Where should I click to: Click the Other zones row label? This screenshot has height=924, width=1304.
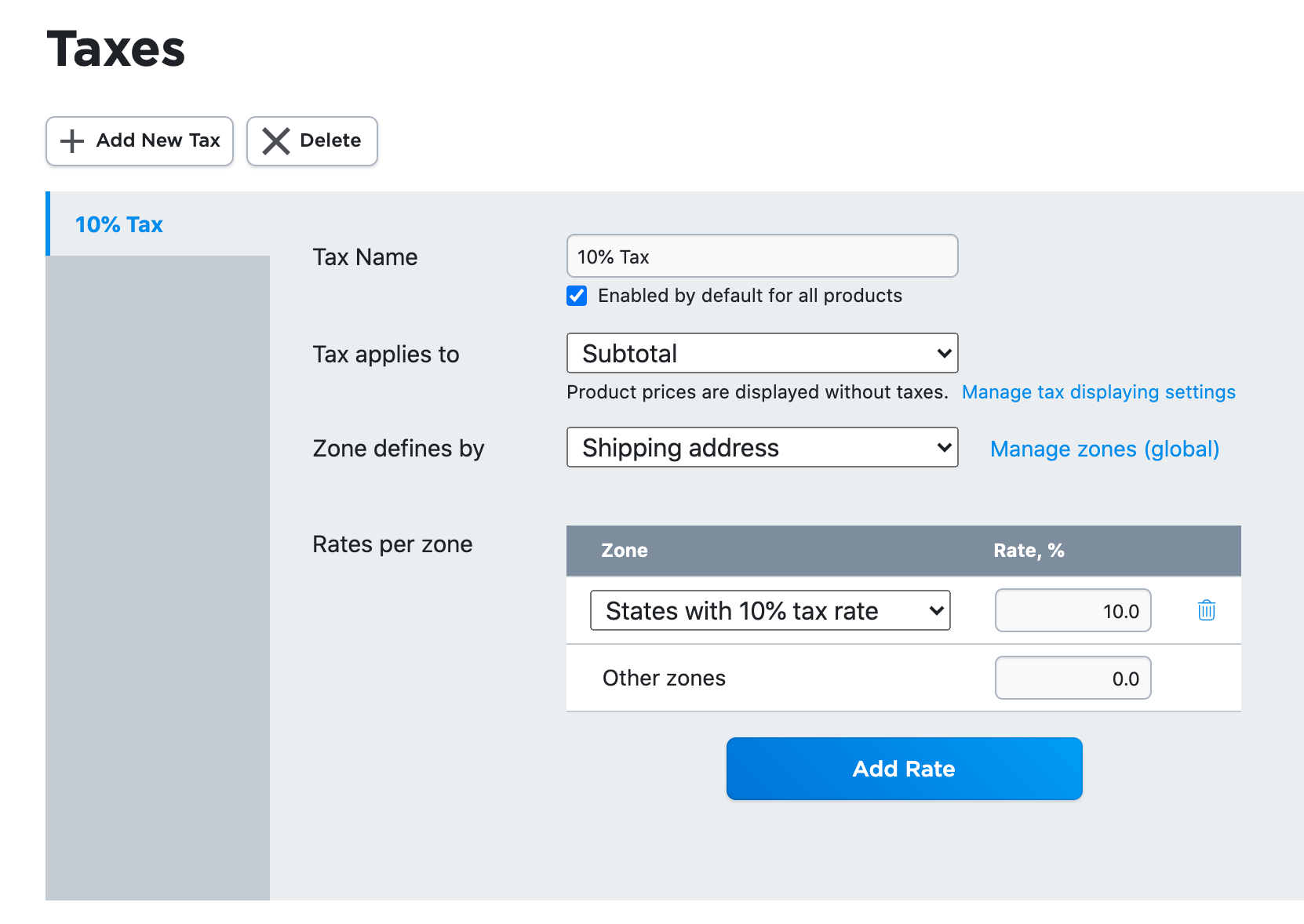point(664,678)
